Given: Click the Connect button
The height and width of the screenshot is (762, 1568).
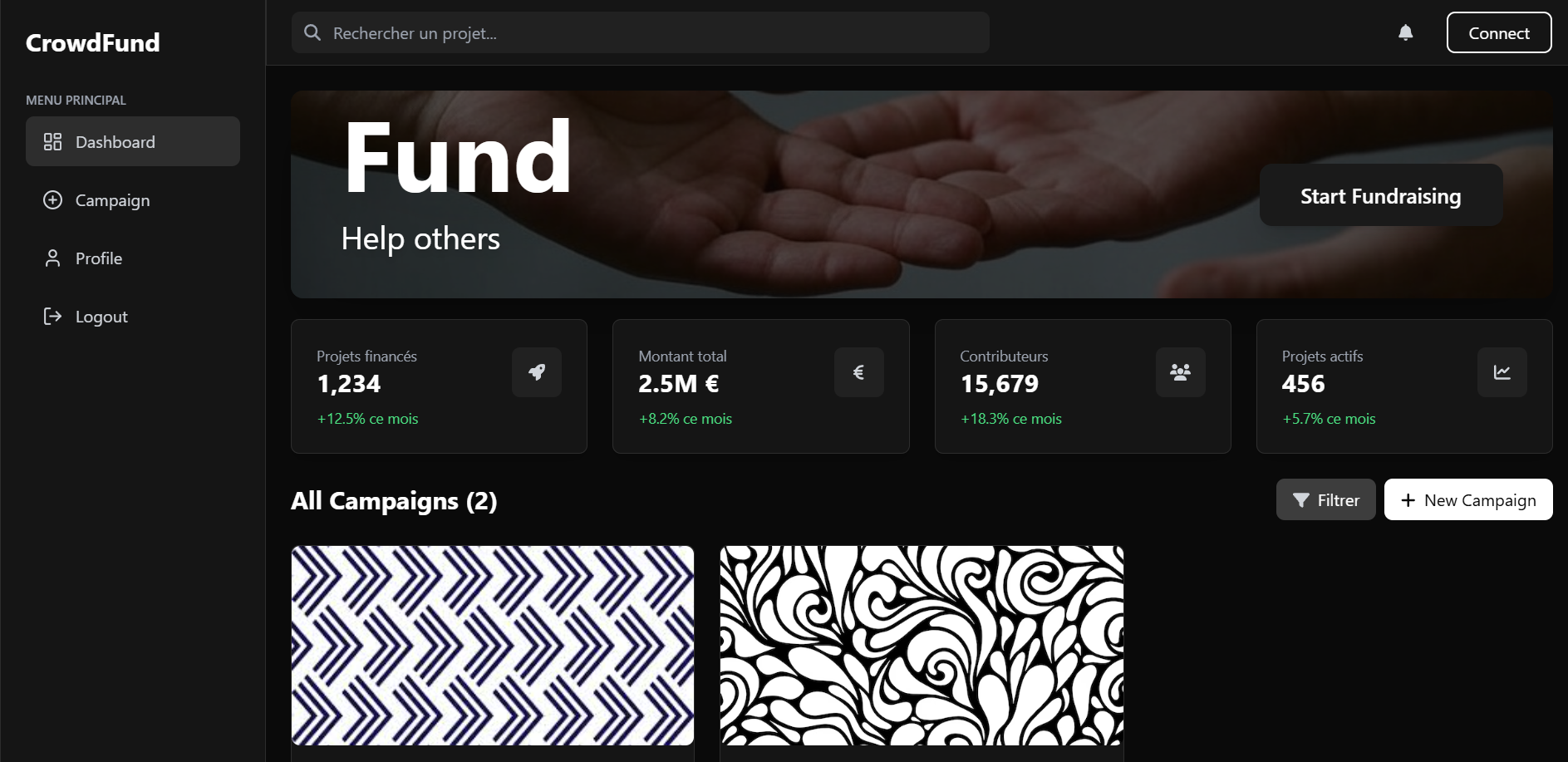Looking at the screenshot, I should [1499, 32].
